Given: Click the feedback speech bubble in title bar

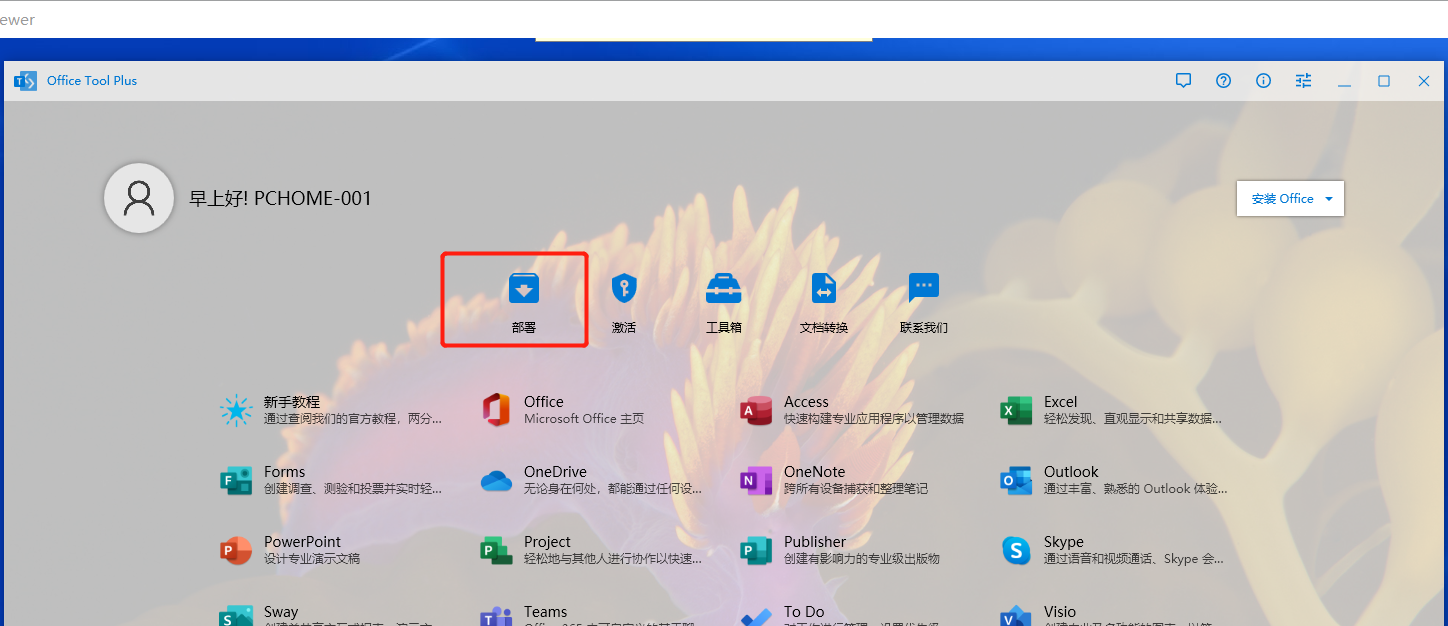Looking at the screenshot, I should click(x=1183, y=81).
